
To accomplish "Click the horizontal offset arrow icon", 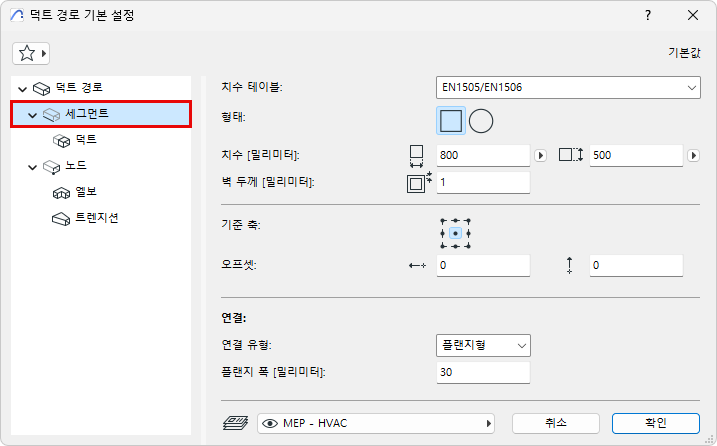I will (x=417, y=265).
